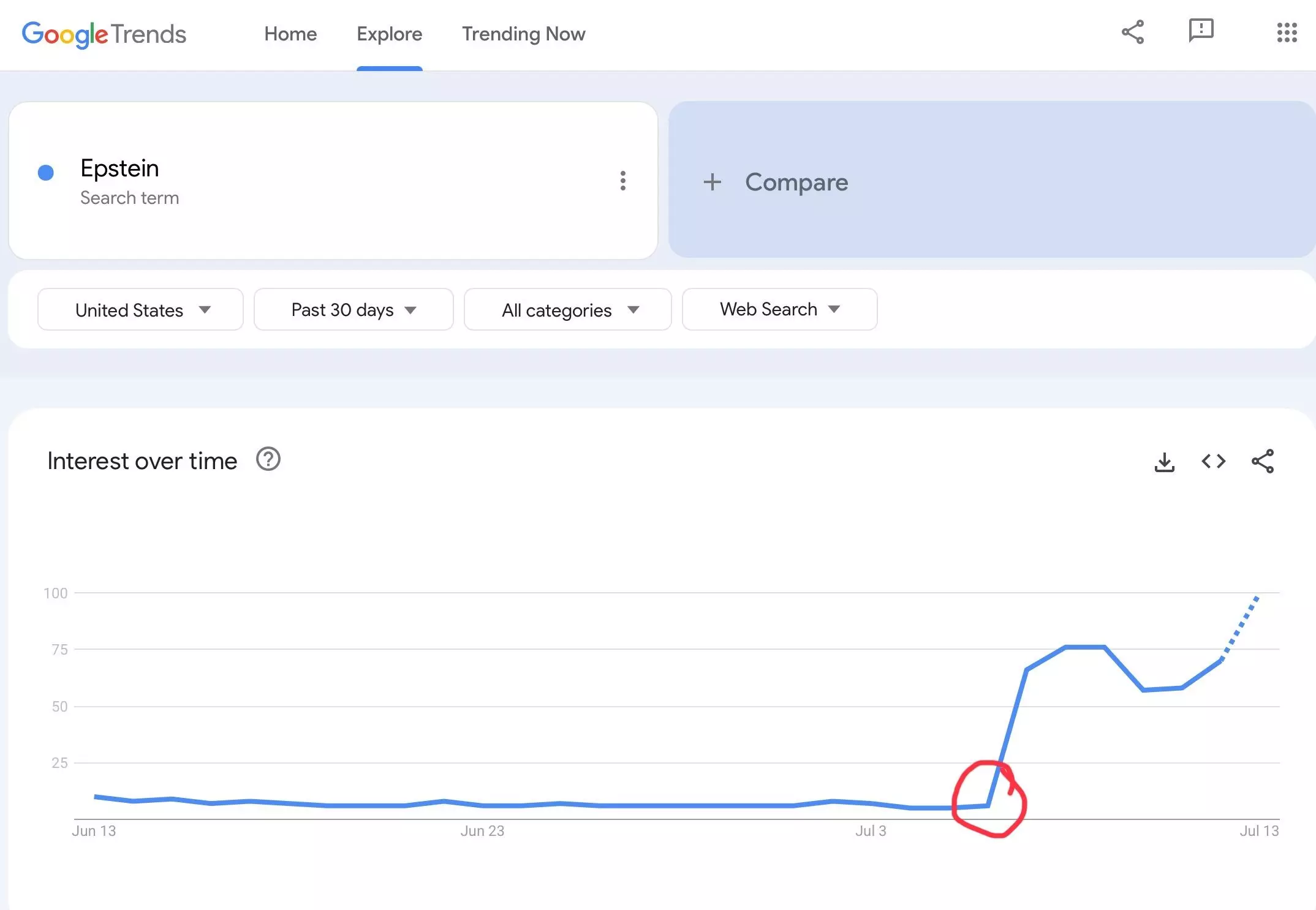Click the Epstein search term field

coord(333,181)
